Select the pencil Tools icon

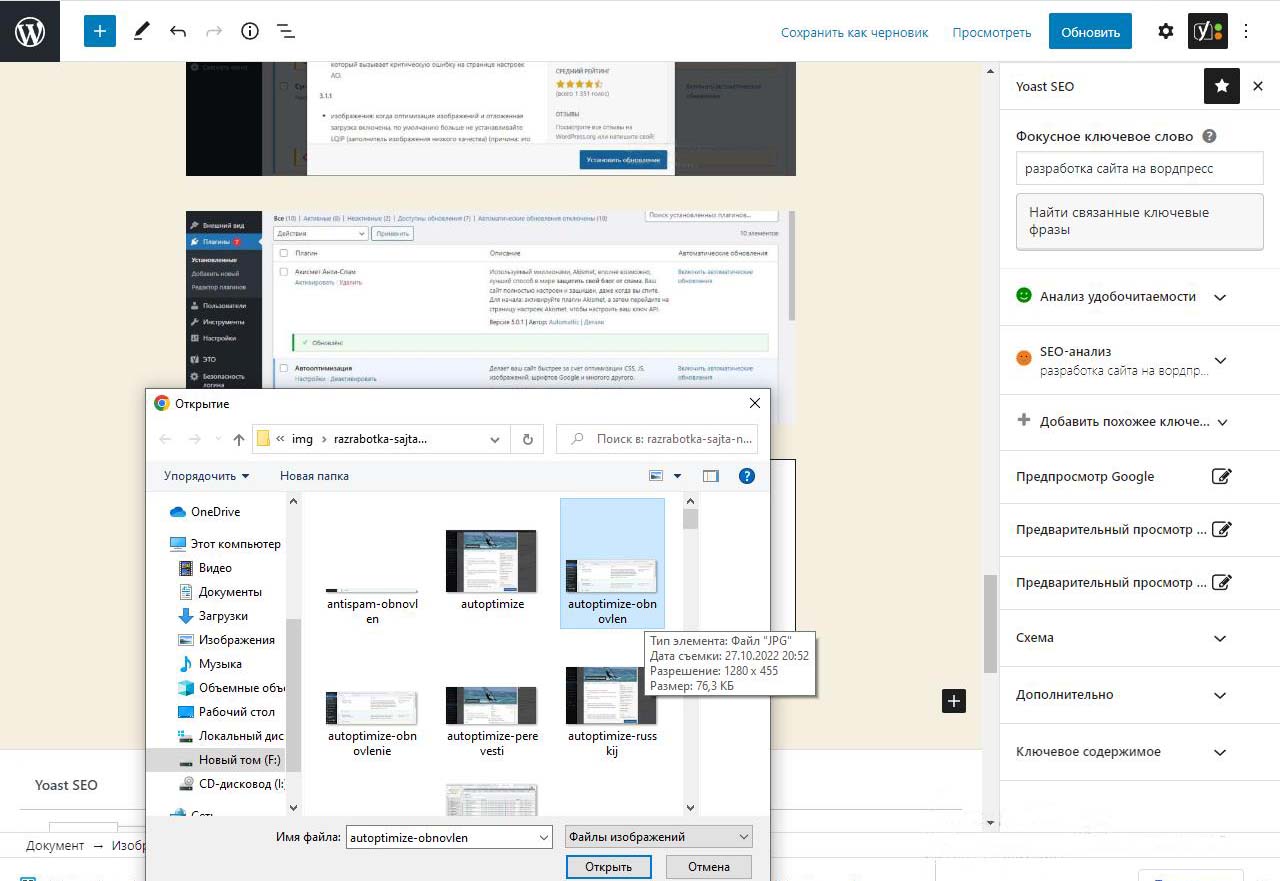point(141,31)
